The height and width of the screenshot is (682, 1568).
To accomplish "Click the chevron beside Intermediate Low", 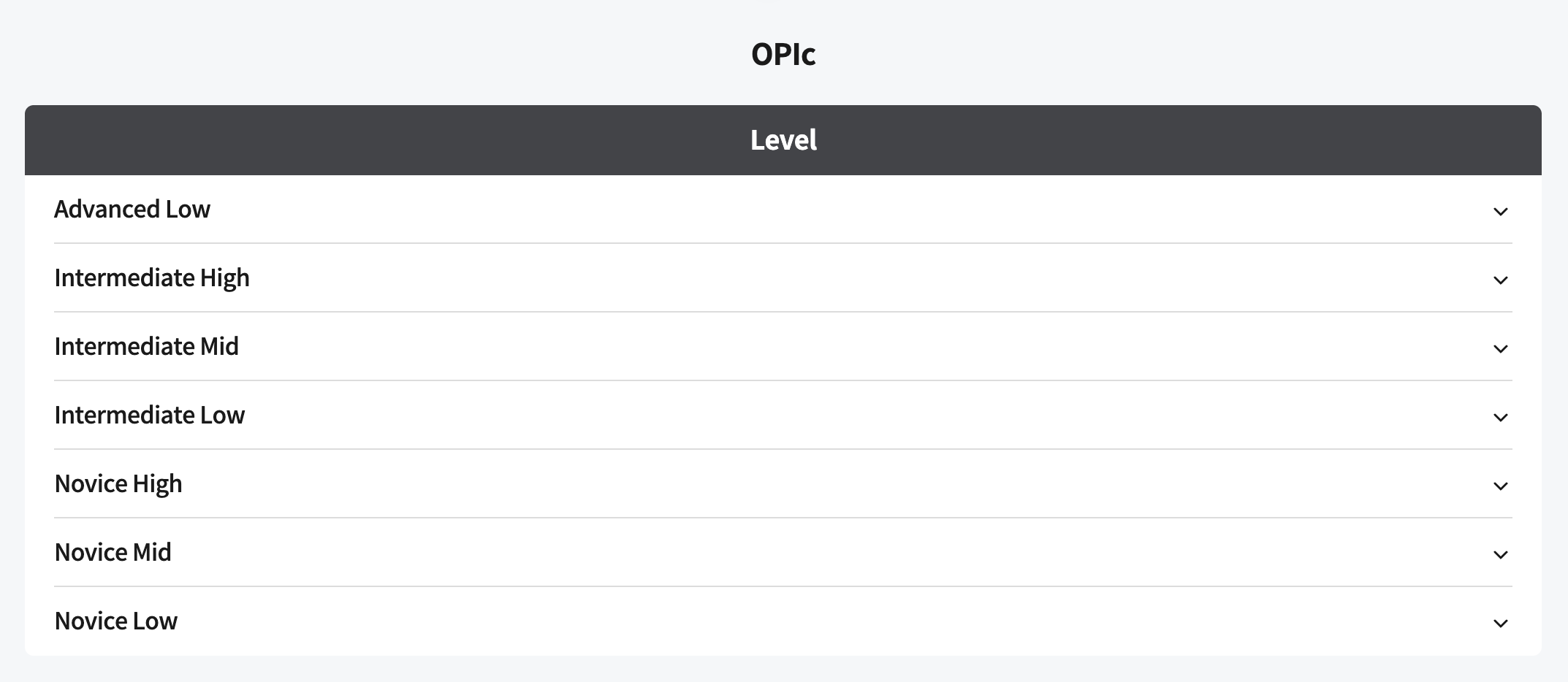I will [x=1500, y=418].
